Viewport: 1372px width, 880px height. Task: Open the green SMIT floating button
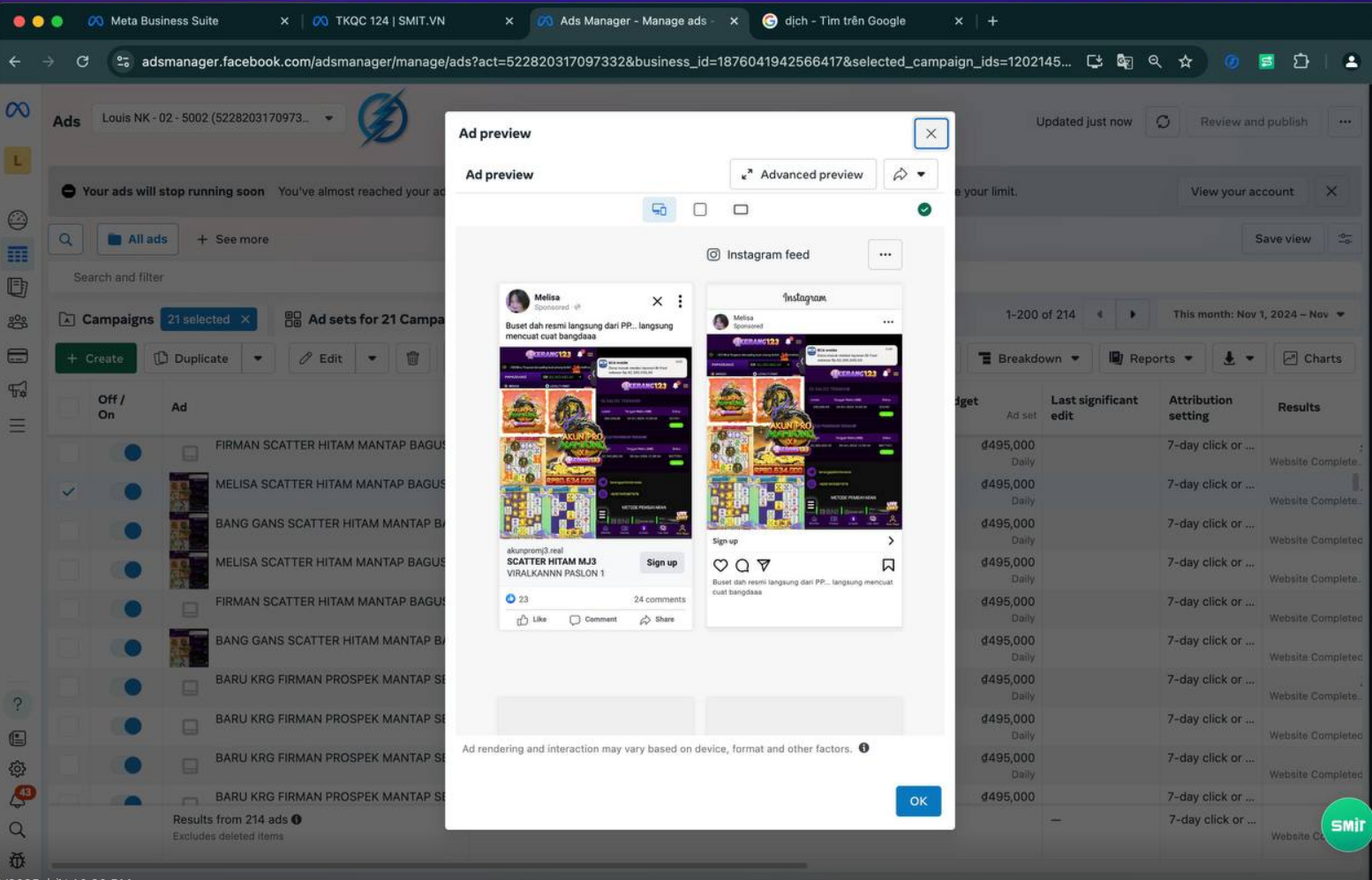(1347, 824)
